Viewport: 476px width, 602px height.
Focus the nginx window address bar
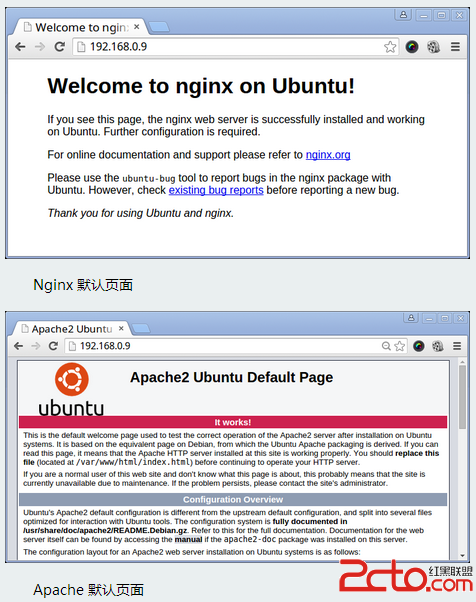pos(235,47)
